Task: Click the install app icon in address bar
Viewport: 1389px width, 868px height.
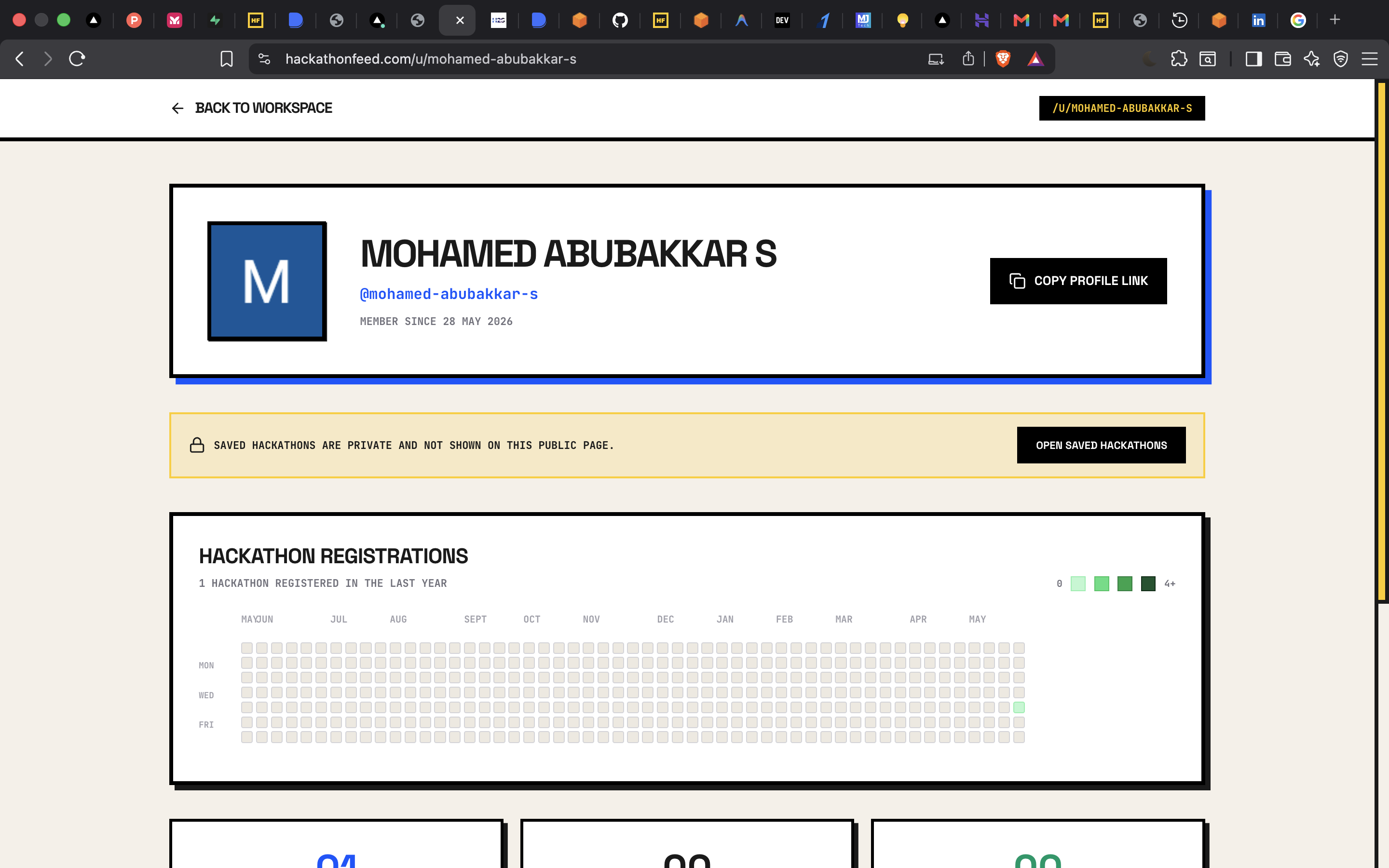Action: pos(936,58)
